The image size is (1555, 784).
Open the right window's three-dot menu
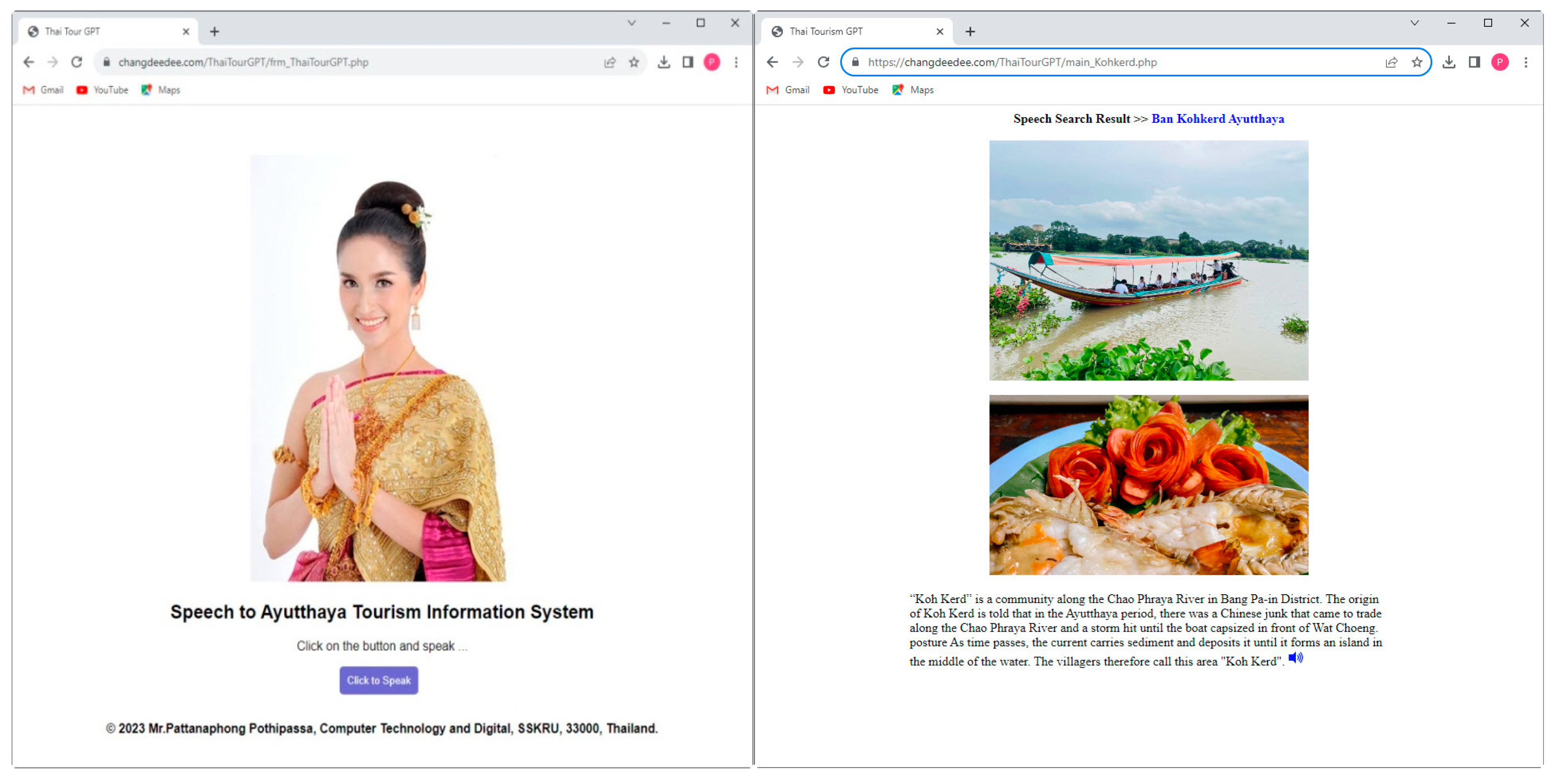[1526, 62]
